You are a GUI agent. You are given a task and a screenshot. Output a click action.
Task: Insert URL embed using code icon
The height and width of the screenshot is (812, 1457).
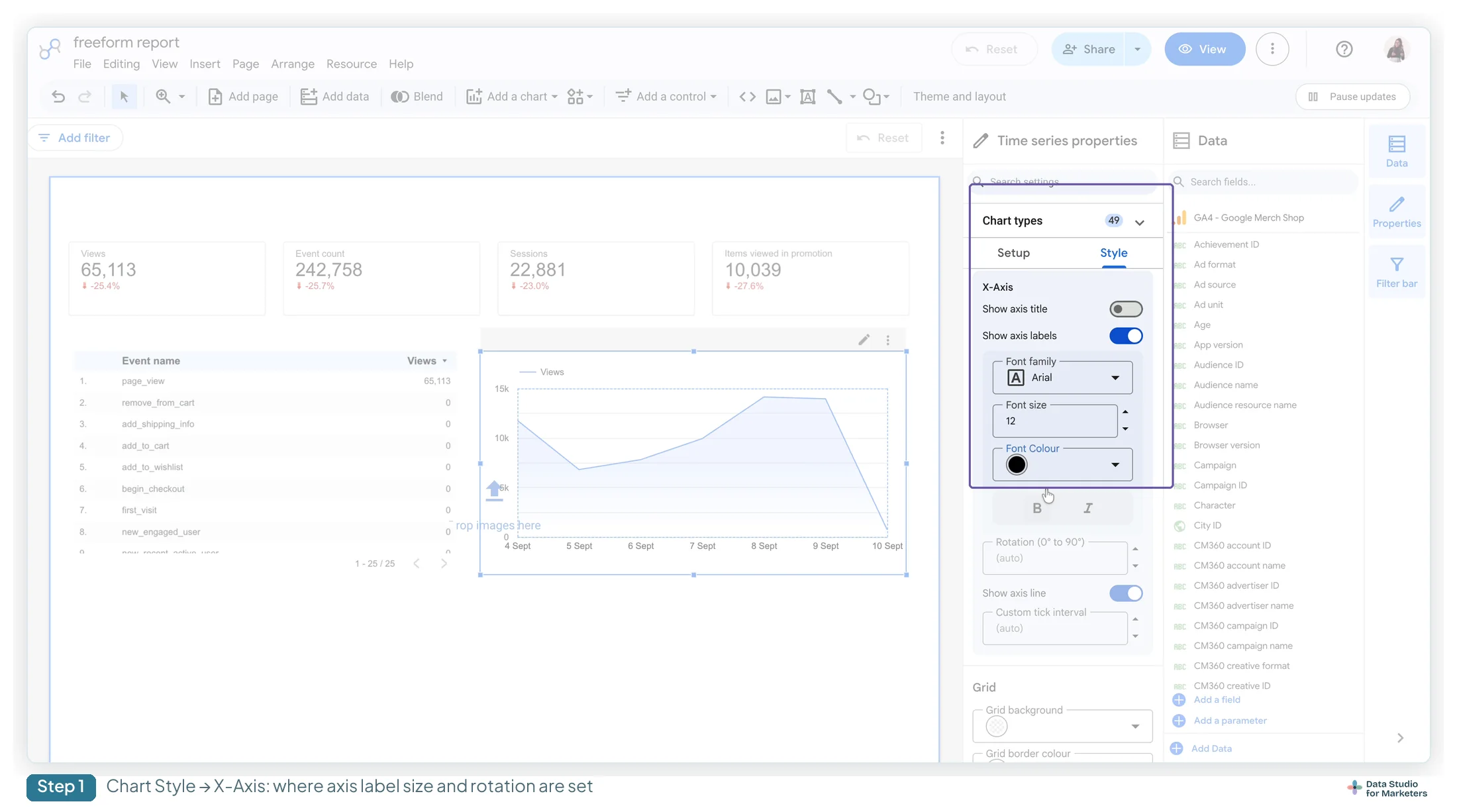pos(747,97)
